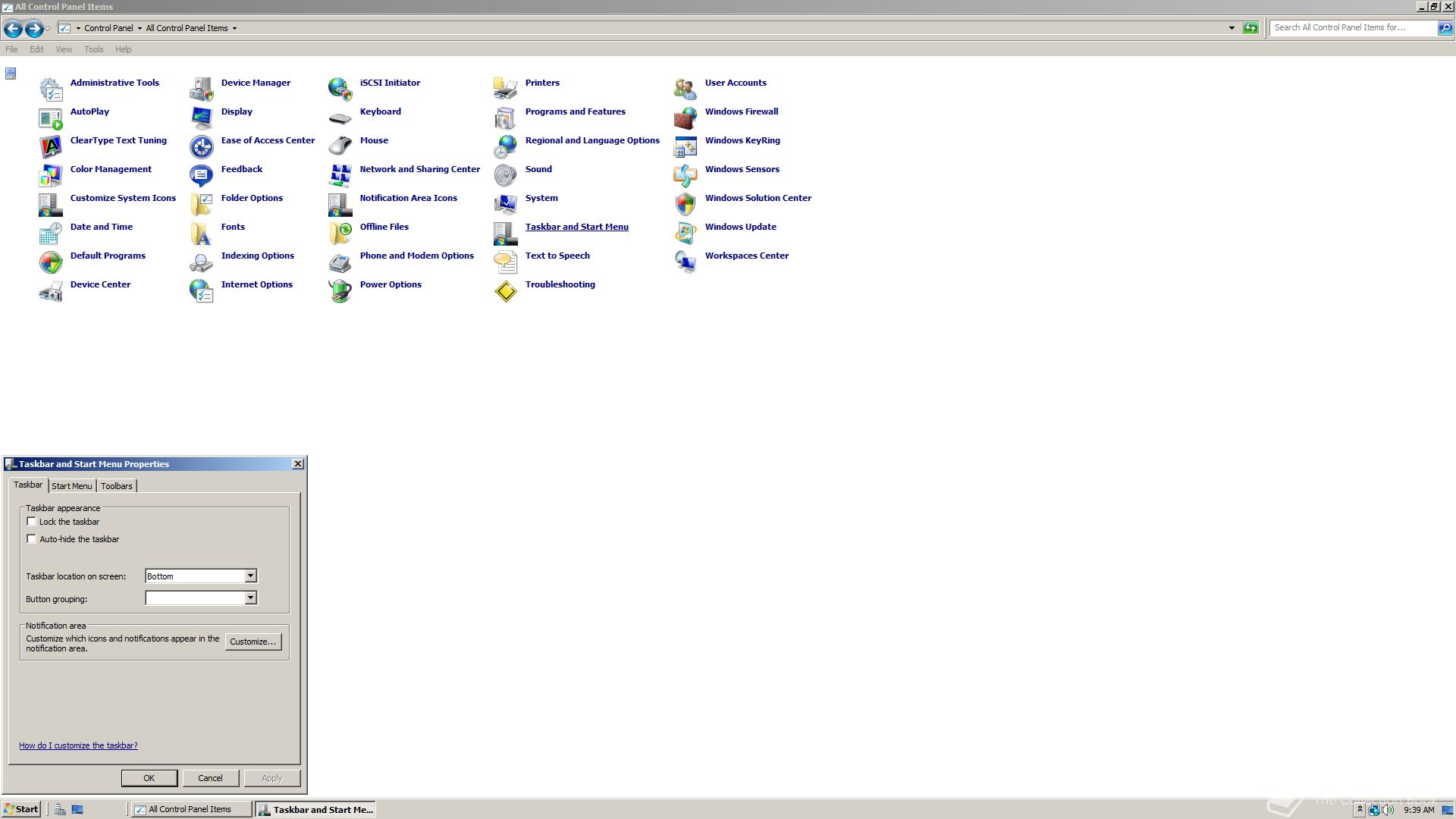Click the 9:39 AM system clock

[1419, 810]
